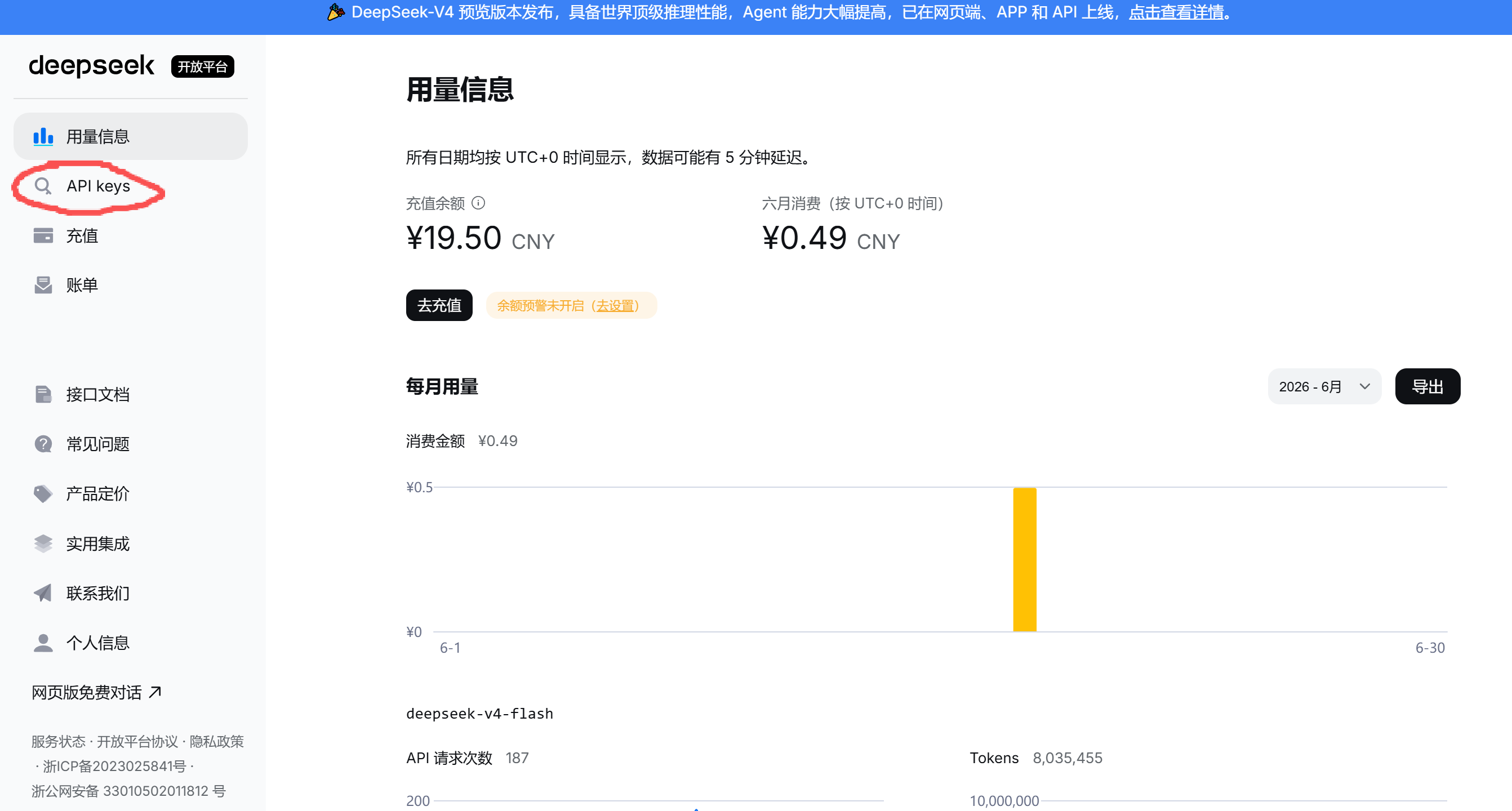Viewport: 1512px width, 811px height.
Task: Click the bar chart icon beside 用量信息
Action: pyautogui.click(x=43, y=136)
